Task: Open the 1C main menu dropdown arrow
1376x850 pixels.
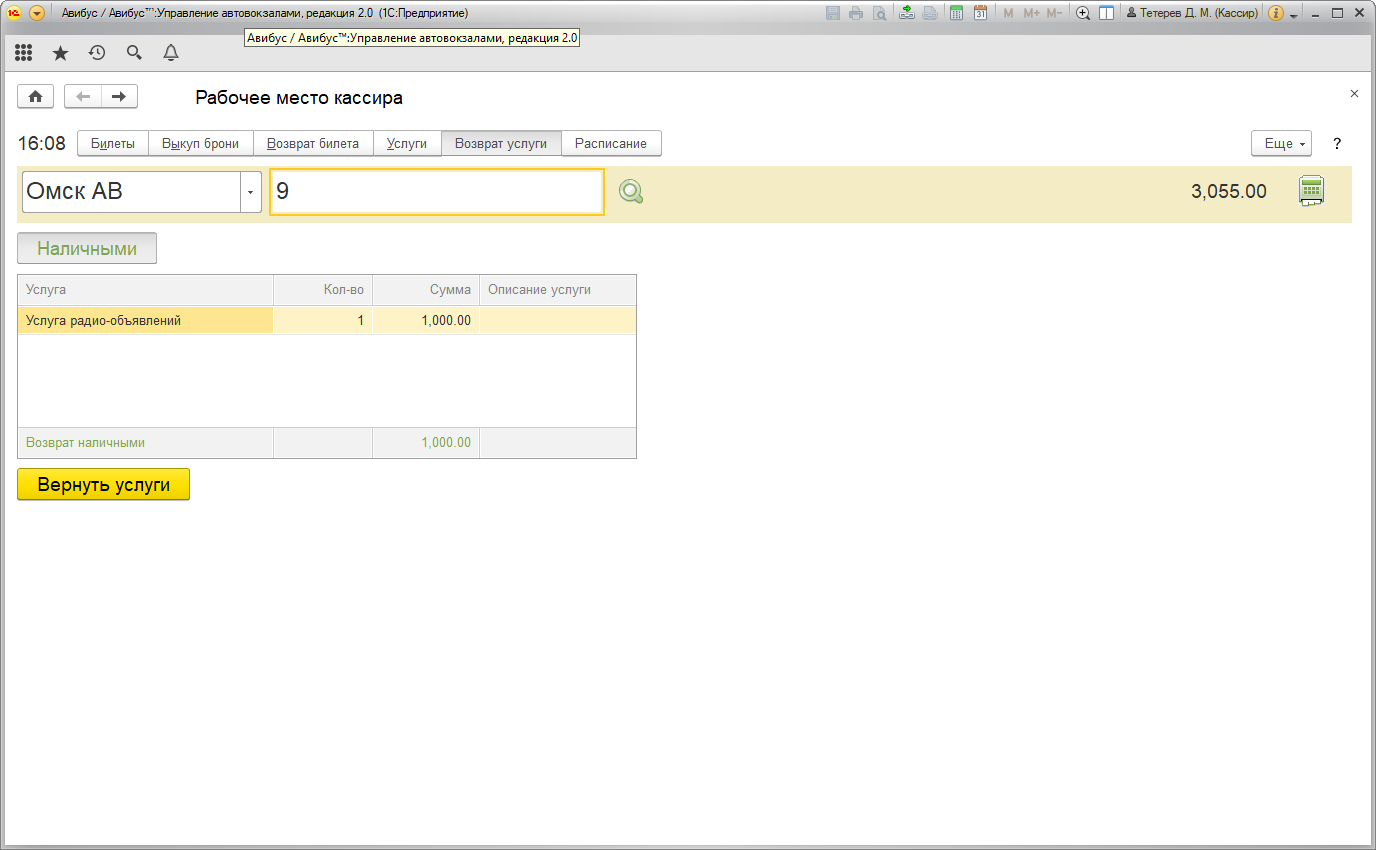Action: point(37,13)
